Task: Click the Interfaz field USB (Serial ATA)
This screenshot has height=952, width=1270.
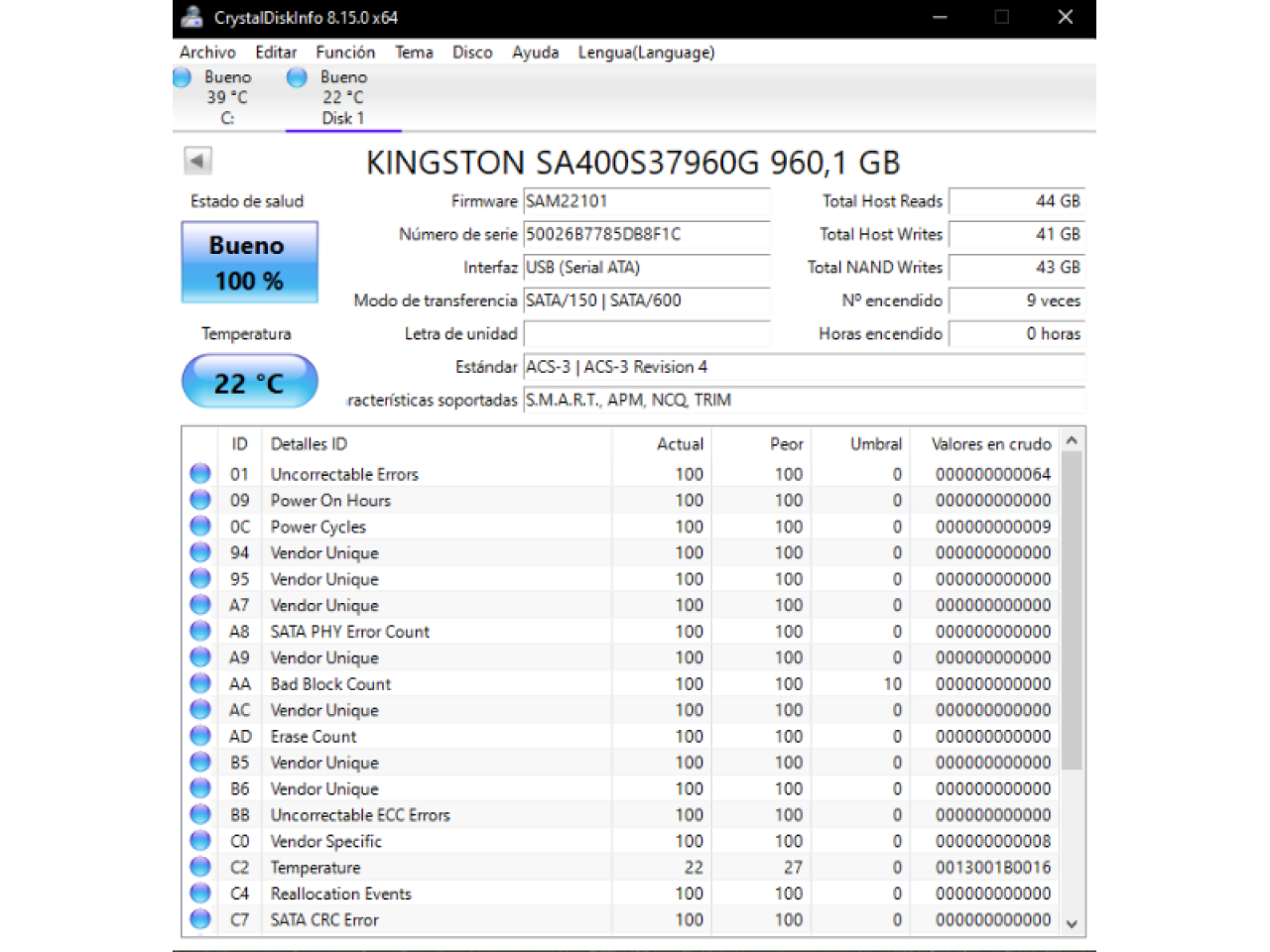Action: (646, 268)
